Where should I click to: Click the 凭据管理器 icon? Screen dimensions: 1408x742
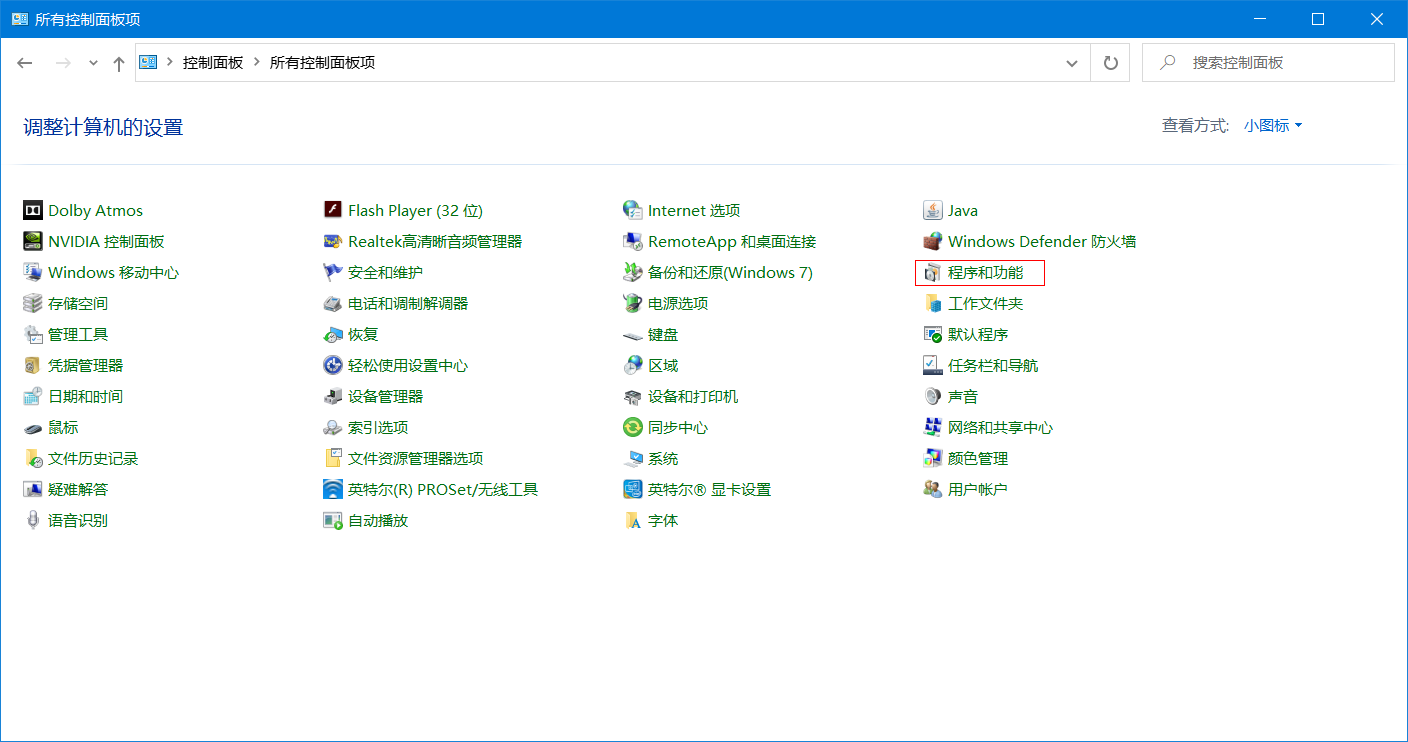33,365
